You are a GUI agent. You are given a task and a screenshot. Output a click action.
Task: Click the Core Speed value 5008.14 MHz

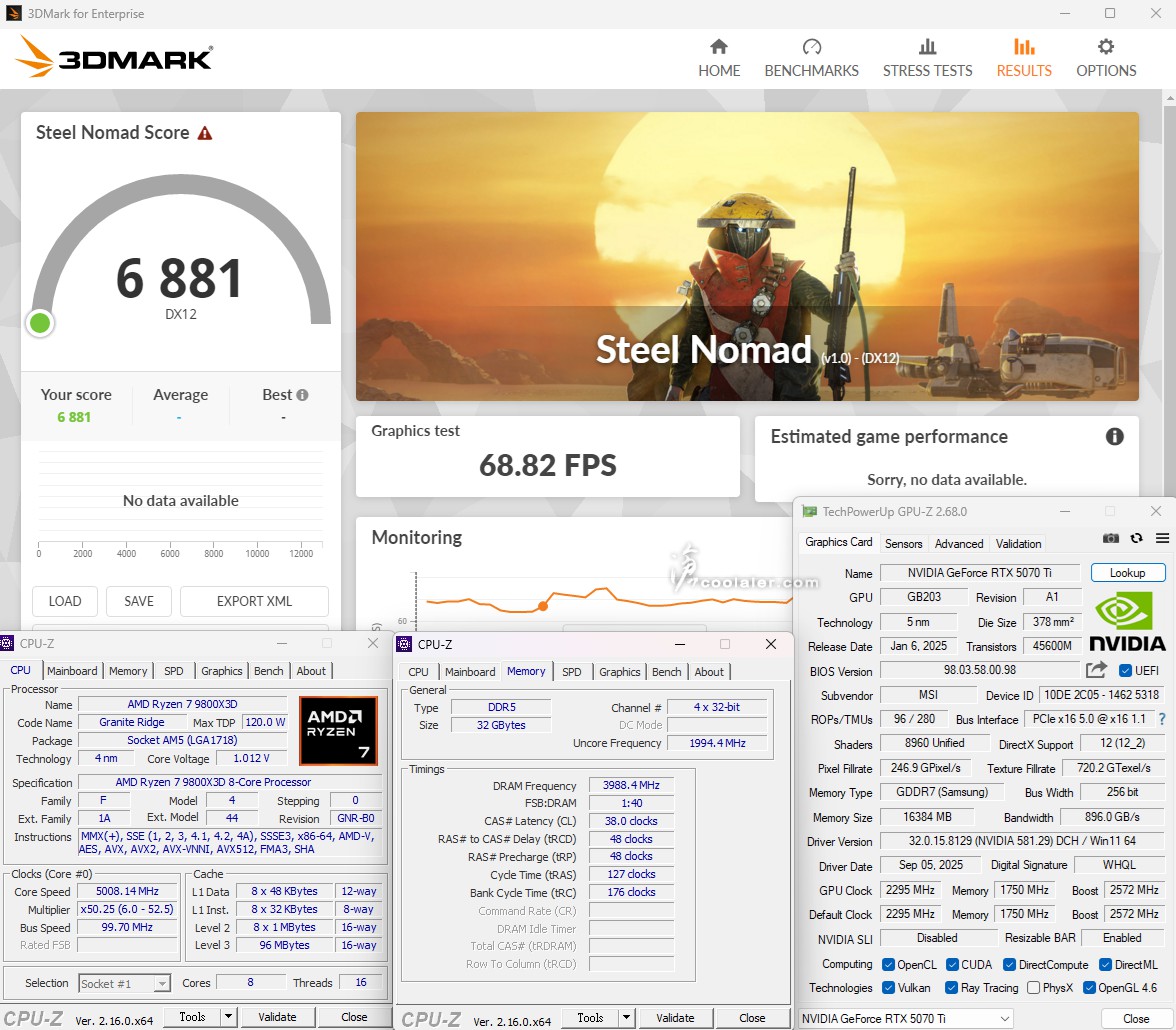(x=128, y=891)
